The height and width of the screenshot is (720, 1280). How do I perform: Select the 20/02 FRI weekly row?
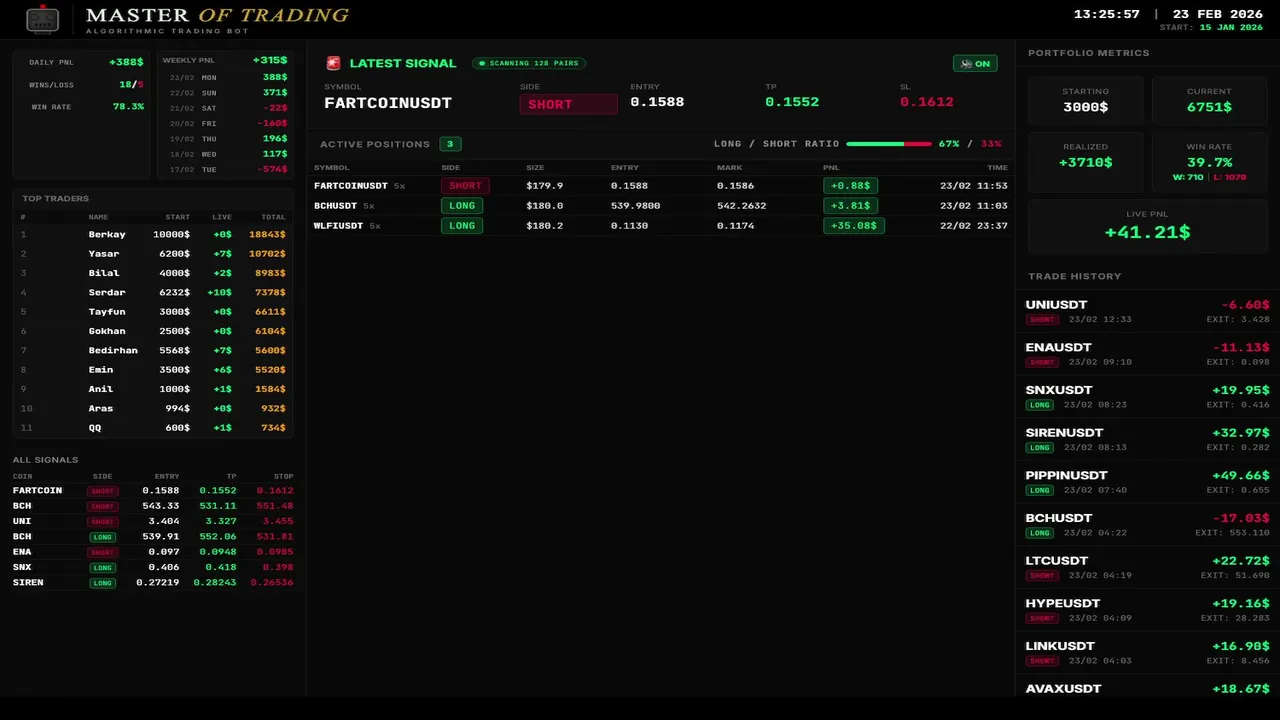227,124
